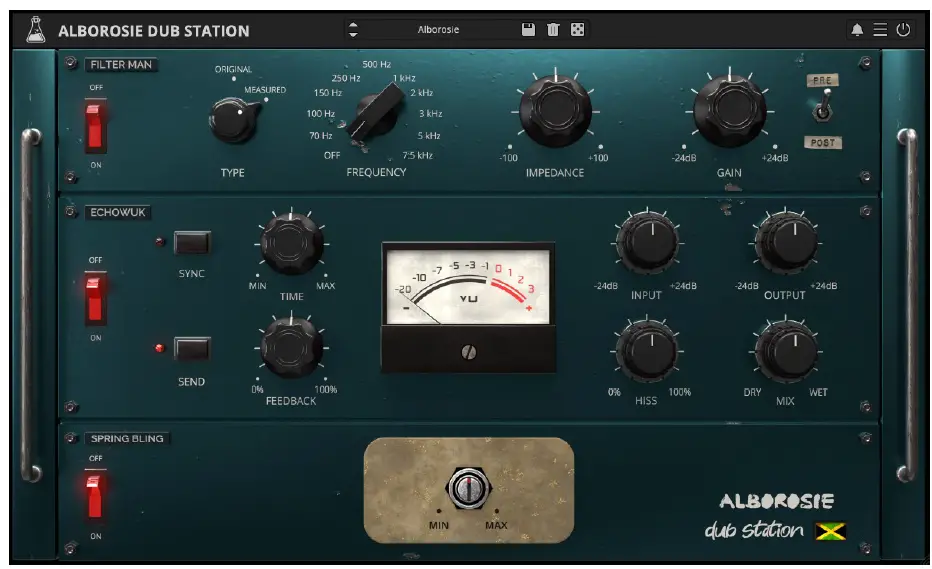Open notifications via the bell icon
Image resolution: width=932 pixels, height=569 pixels.
click(857, 30)
